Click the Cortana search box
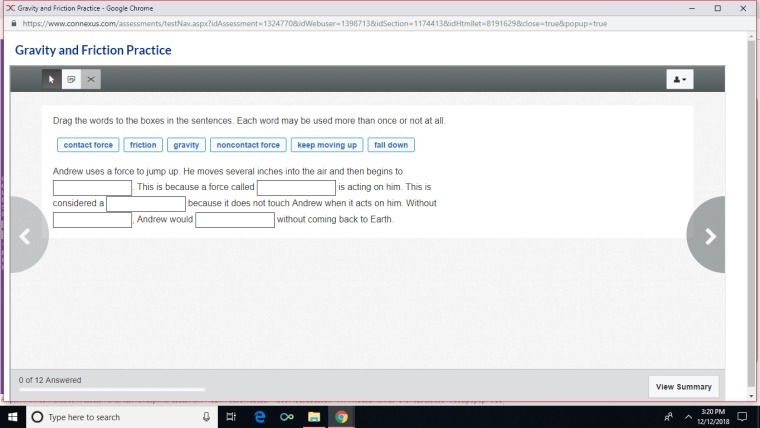Viewport: 760px width, 428px height. click(121, 417)
